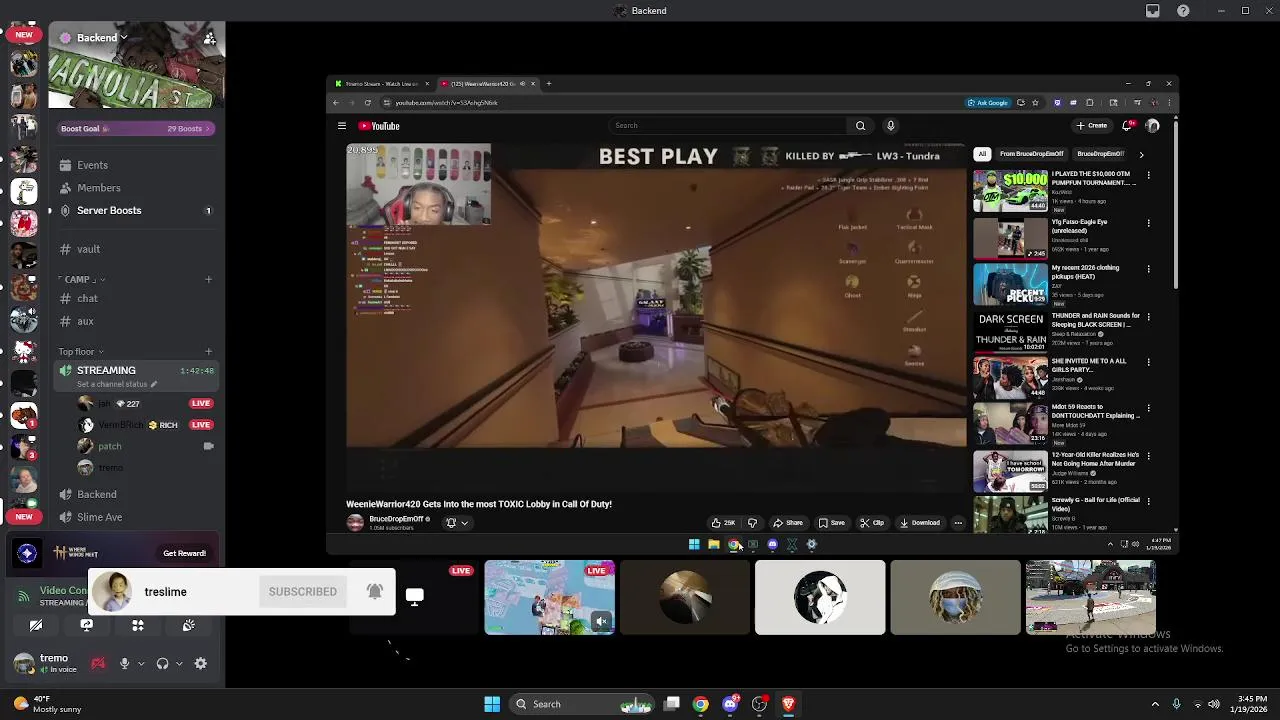Toggle the SUBSCRIBED button for treslime

point(302,592)
